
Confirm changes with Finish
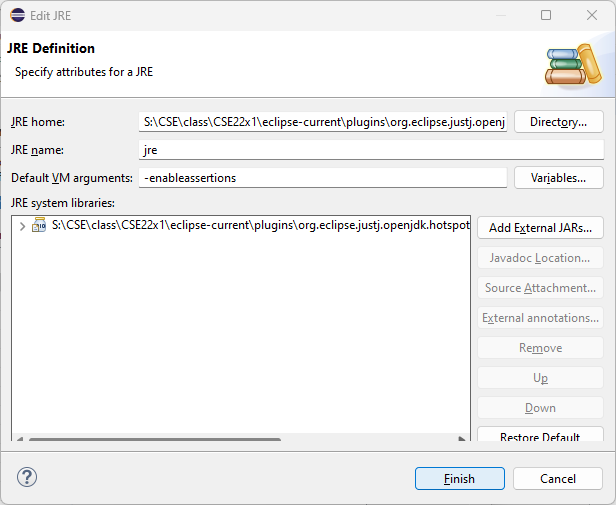coord(459,479)
